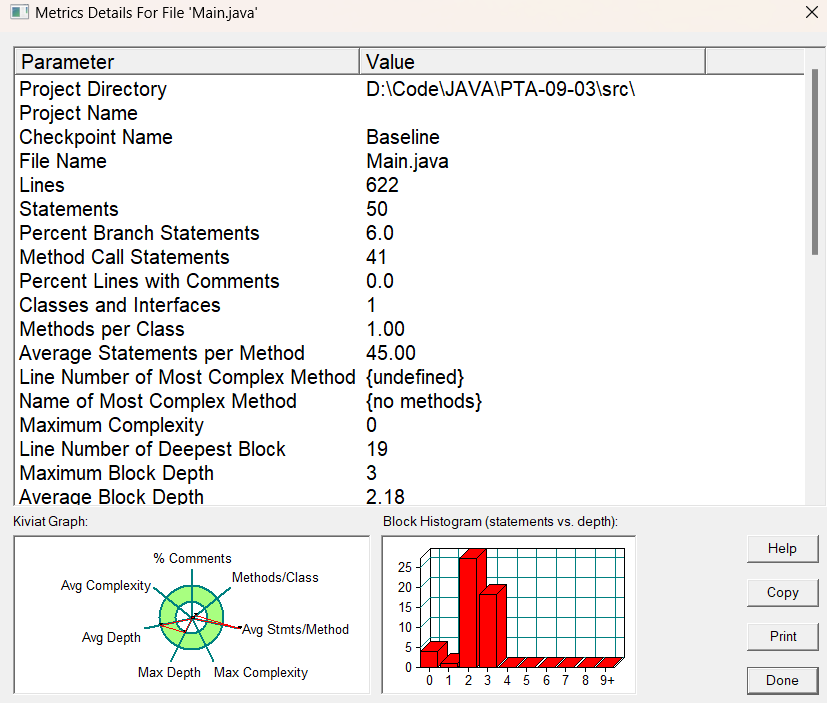Click the metrics list vertical scrollbar thumb

[x=815, y=162]
